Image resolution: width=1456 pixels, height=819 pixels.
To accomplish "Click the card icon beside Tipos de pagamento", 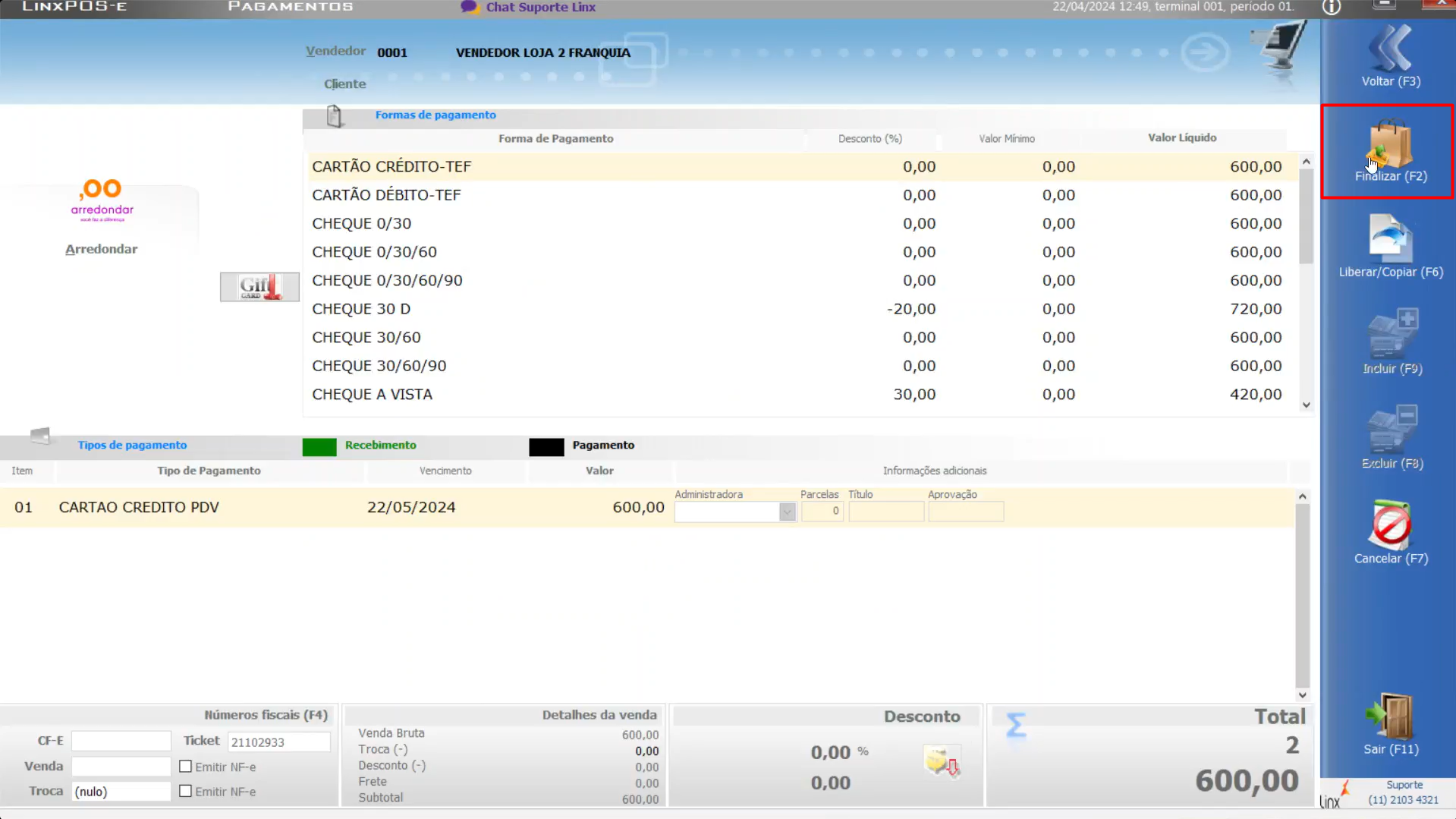I will 40,436.
